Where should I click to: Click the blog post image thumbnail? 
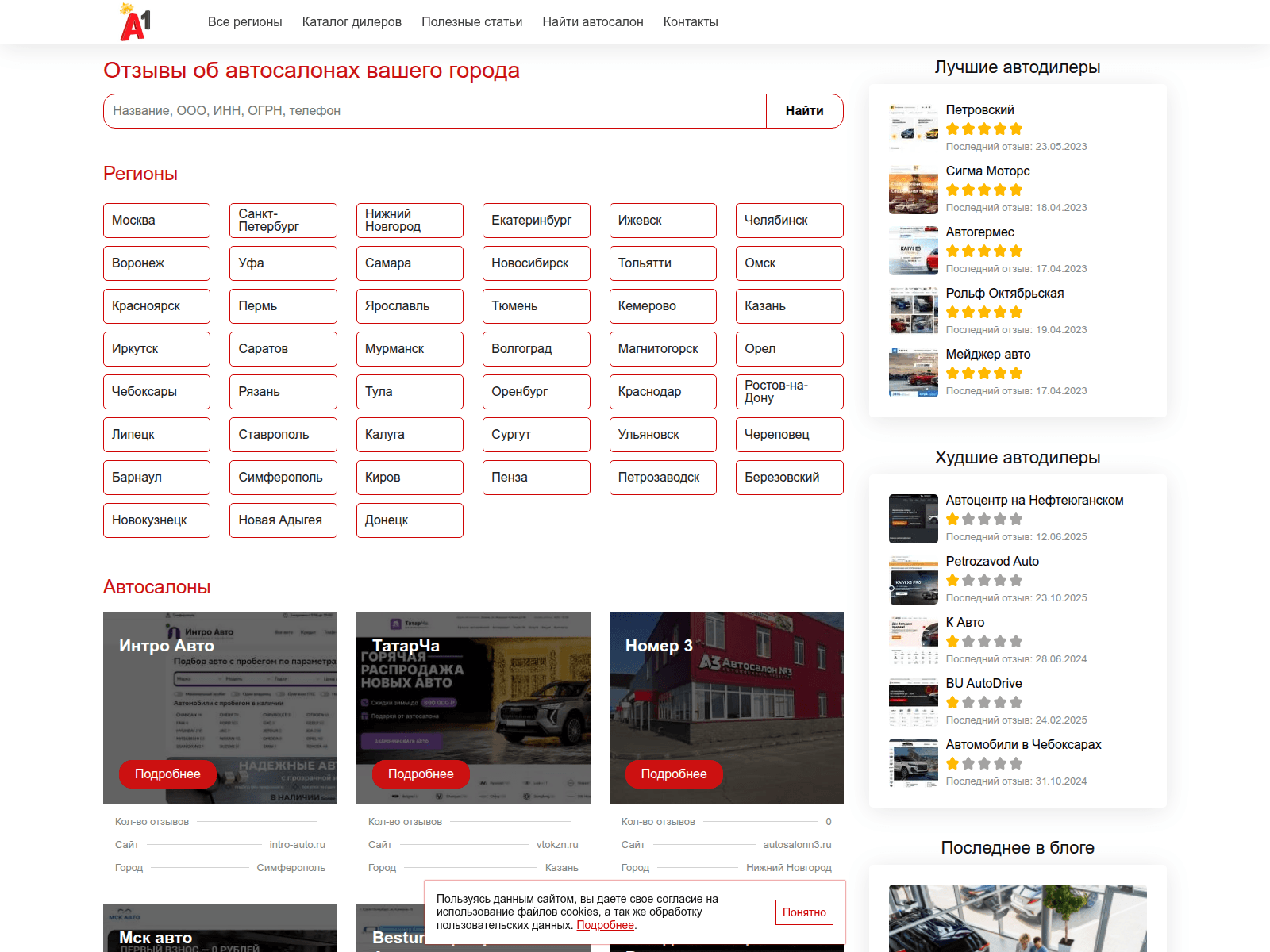(1018, 918)
